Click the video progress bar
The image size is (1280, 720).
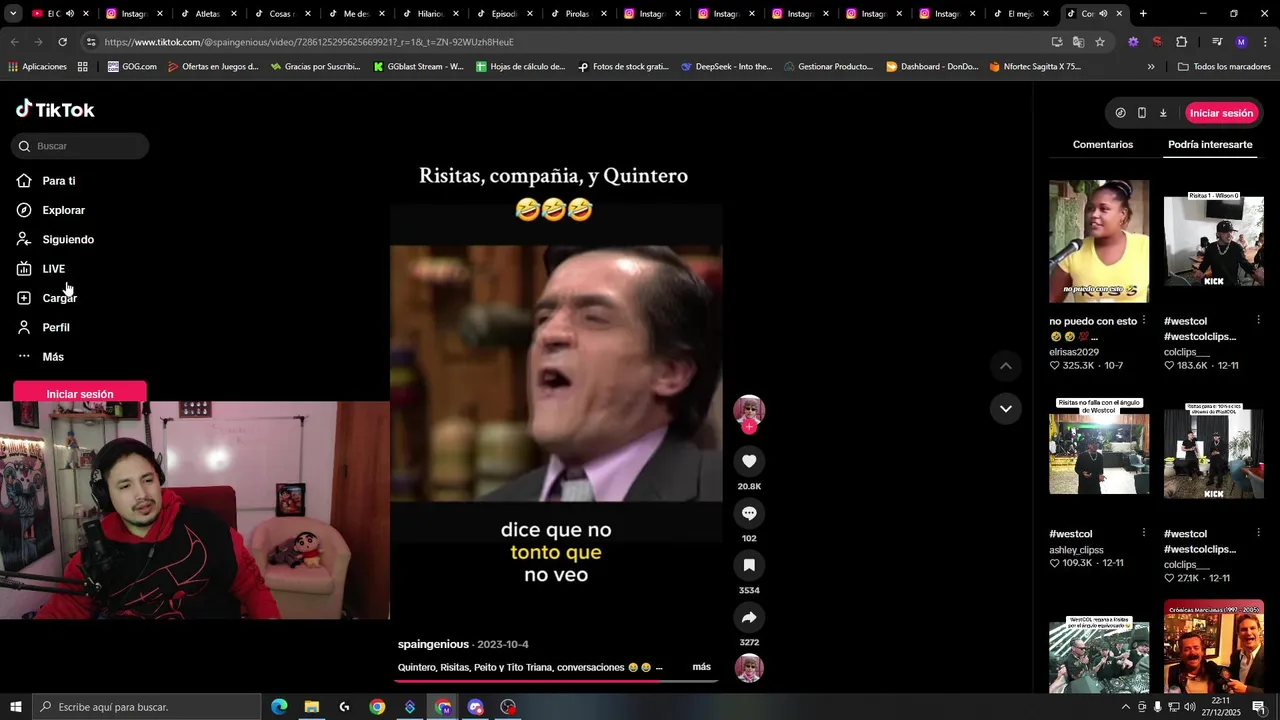click(x=556, y=681)
